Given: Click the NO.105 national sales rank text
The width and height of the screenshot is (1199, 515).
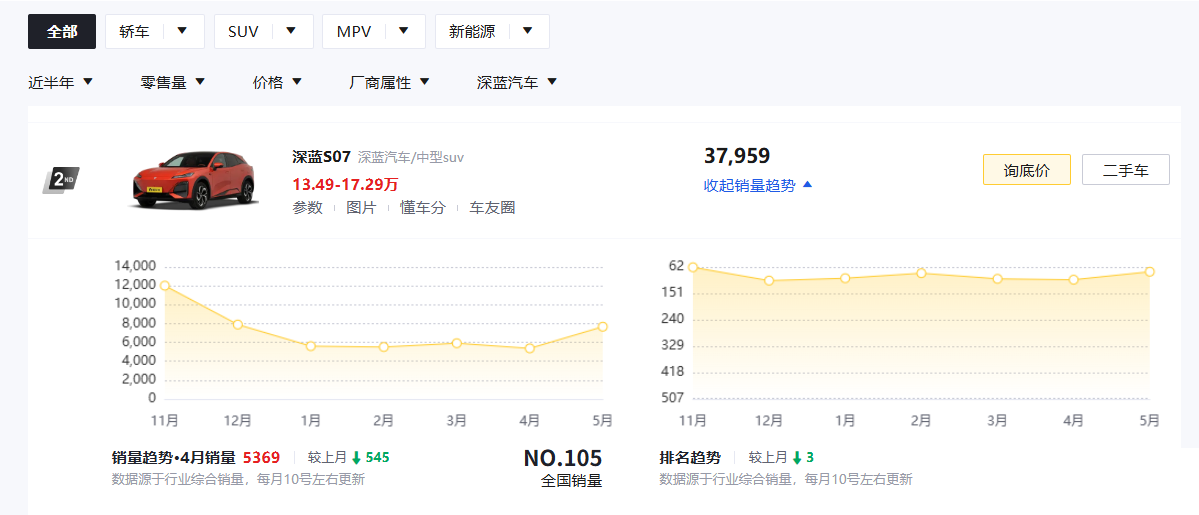Looking at the screenshot, I should tap(563, 458).
